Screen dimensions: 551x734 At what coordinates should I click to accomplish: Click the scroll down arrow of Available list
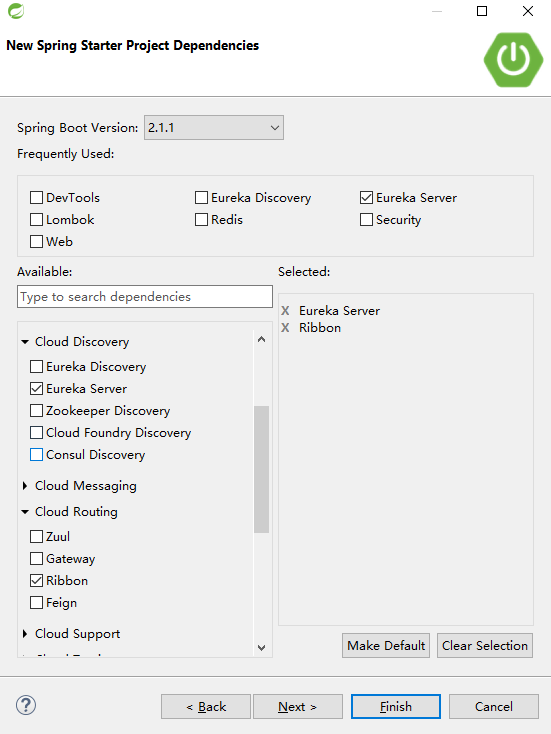(x=261, y=647)
